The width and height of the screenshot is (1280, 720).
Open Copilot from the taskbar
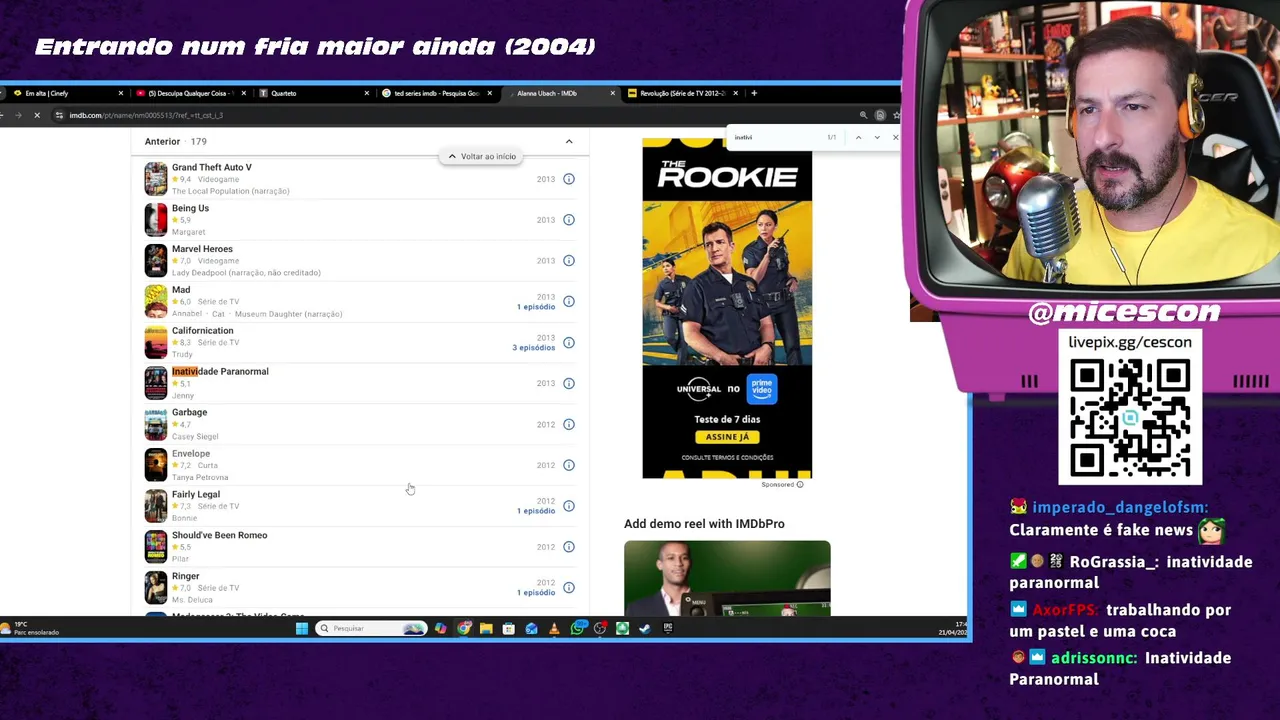point(441,628)
